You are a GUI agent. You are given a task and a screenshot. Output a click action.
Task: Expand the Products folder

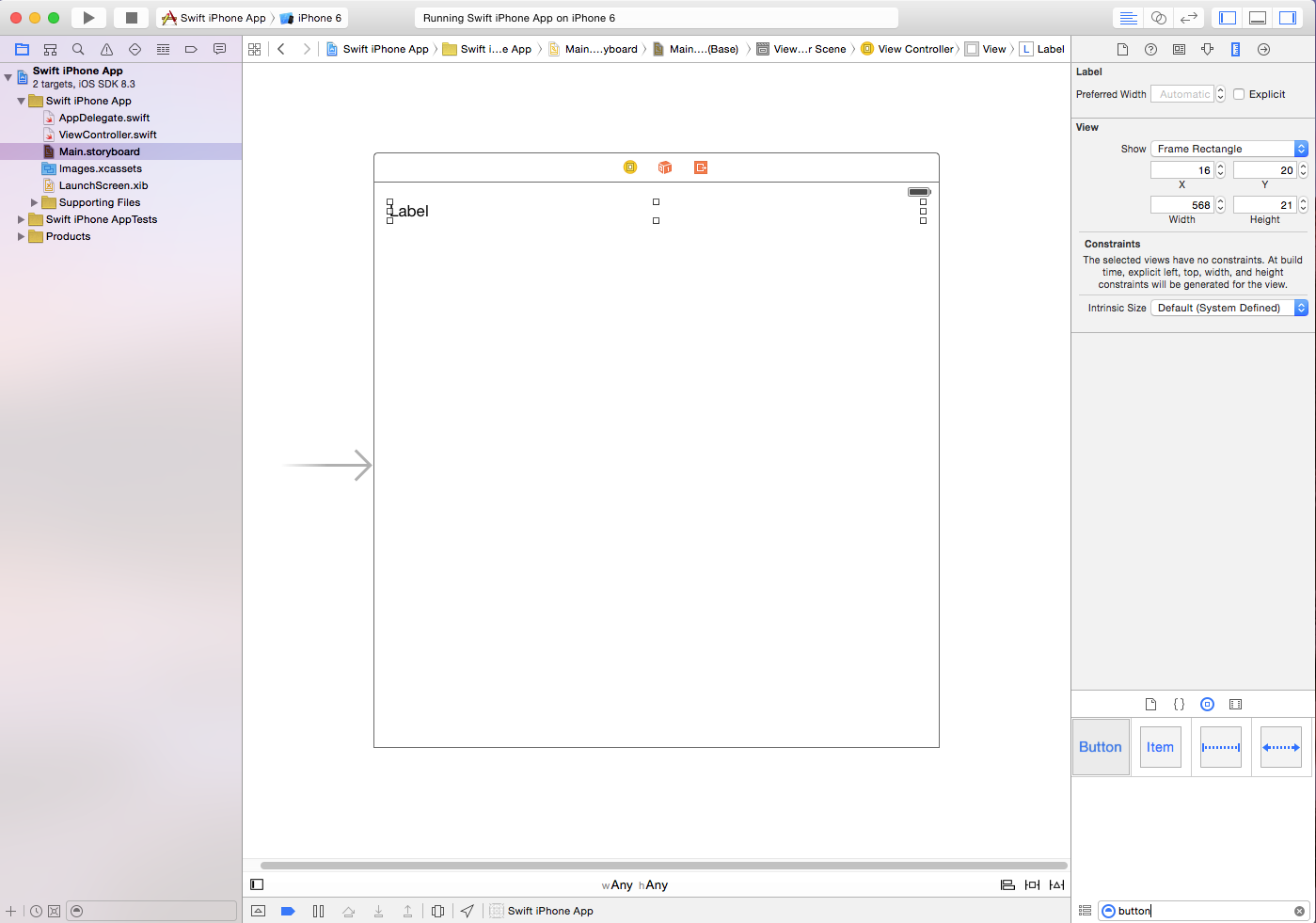tap(21, 236)
